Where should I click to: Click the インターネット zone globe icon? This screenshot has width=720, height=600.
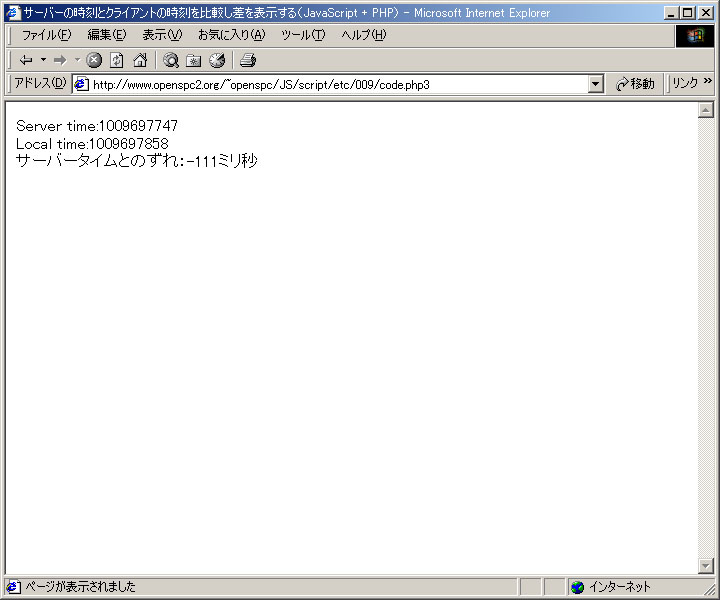pos(577,587)
